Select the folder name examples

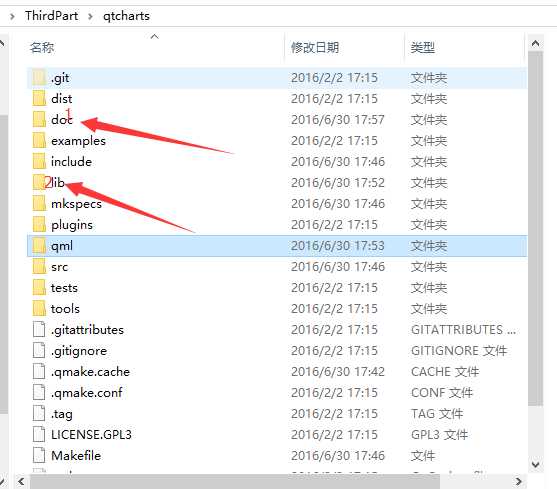pos(79,141)
